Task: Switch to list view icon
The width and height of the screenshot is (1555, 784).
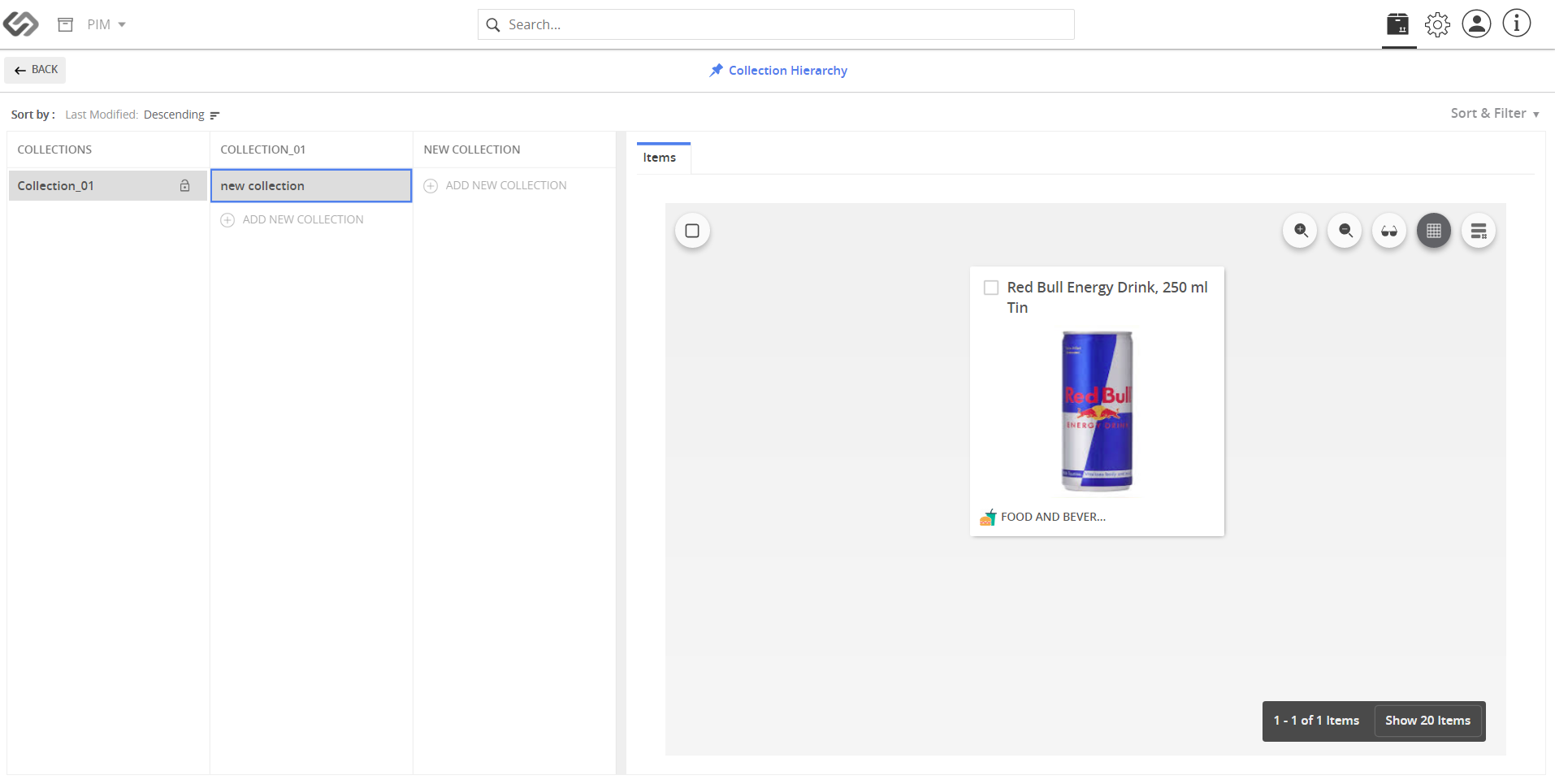Action: point(1479,231)
